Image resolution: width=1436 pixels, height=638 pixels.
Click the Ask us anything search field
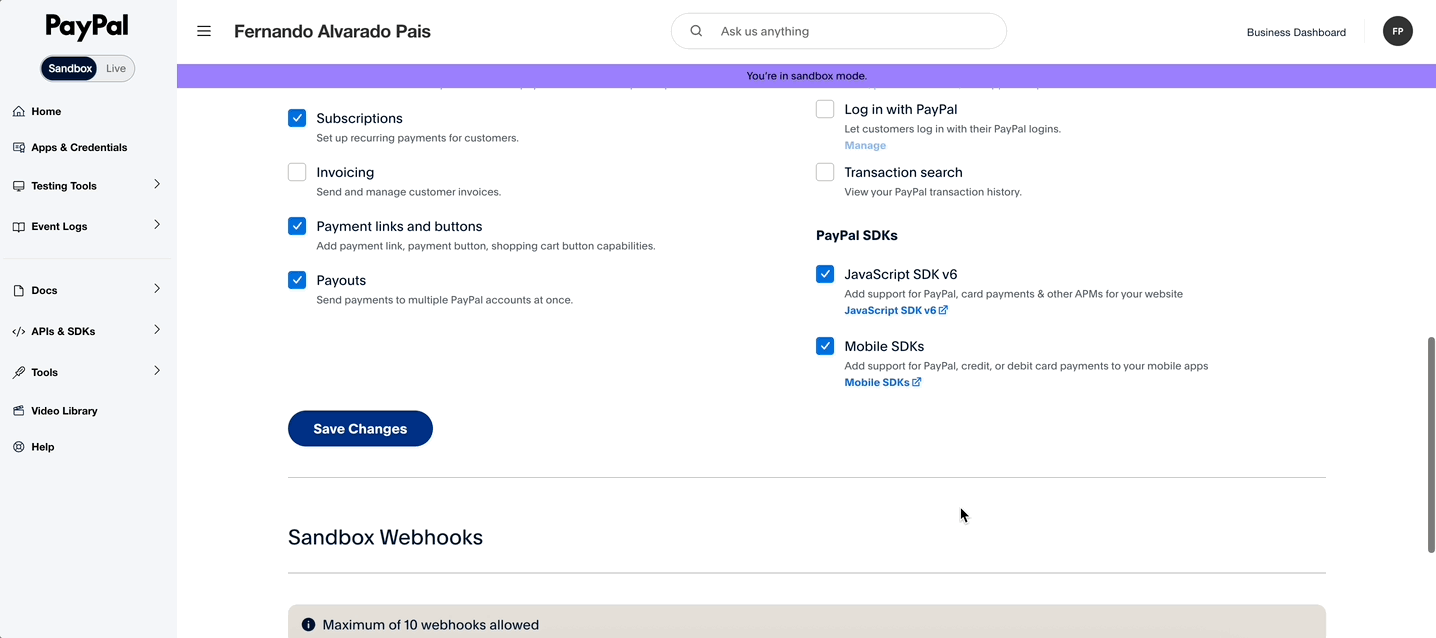(839, 31)
